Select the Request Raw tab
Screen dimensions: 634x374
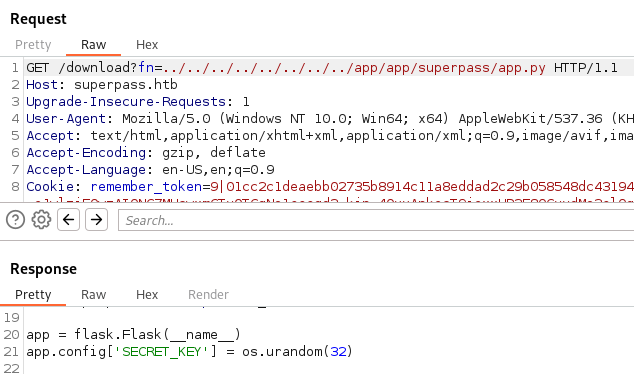tap(93, 44)
